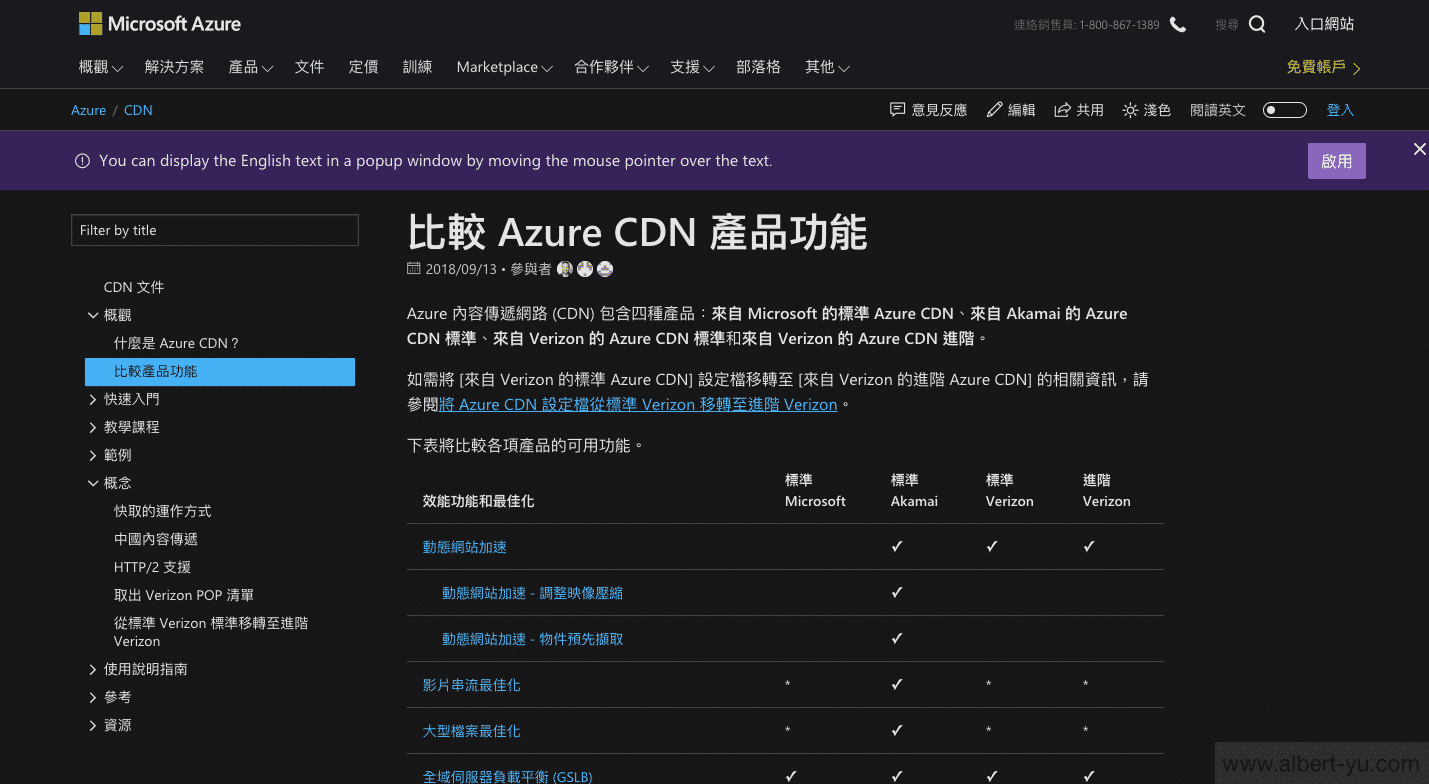Click the 意見反應 feedback icon

[x=897, y=110]
